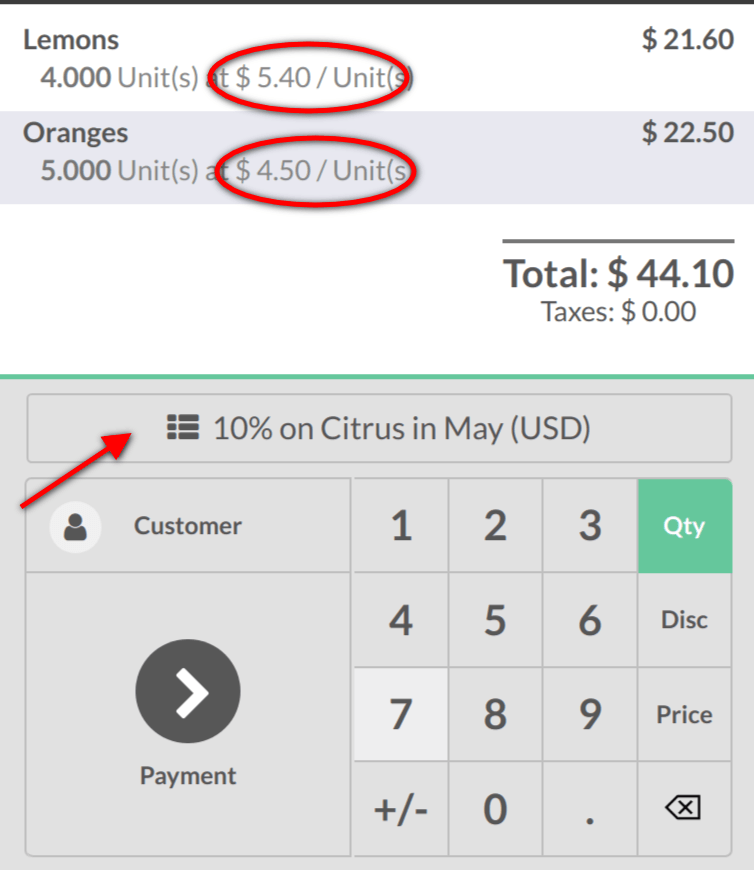Switch numpad to Price mode

684,715
